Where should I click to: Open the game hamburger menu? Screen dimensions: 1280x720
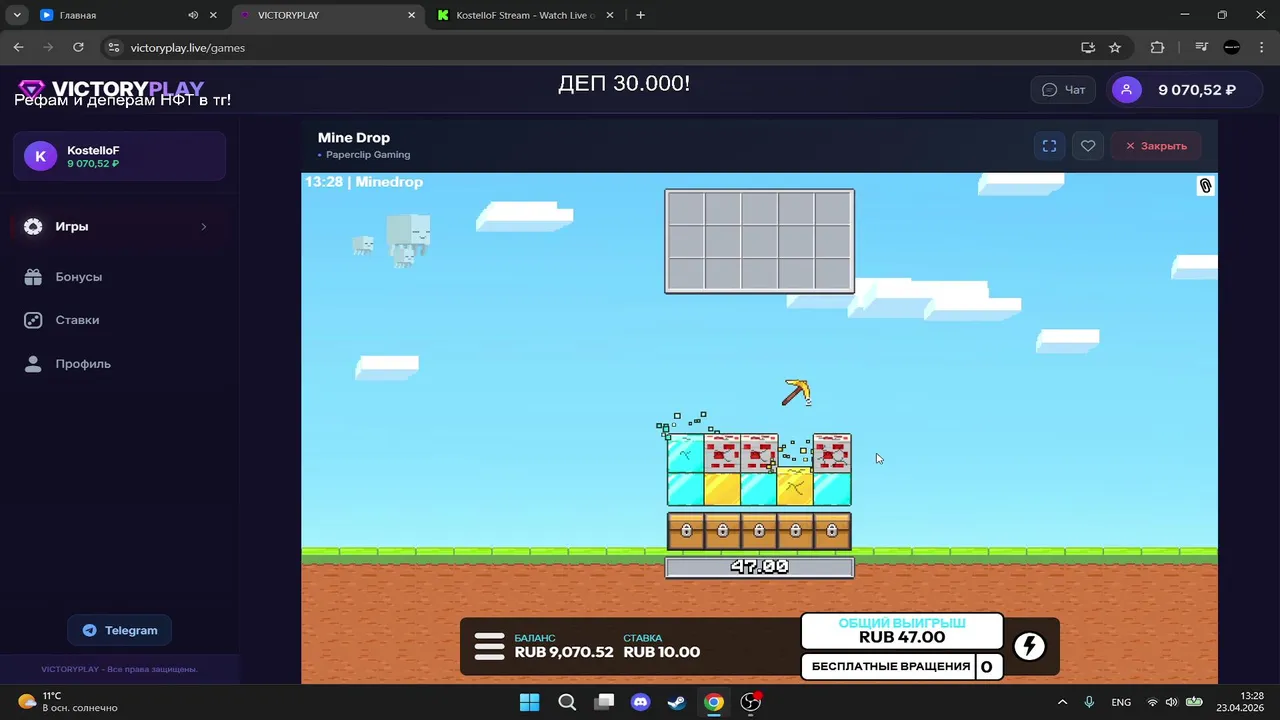point(489,646)
